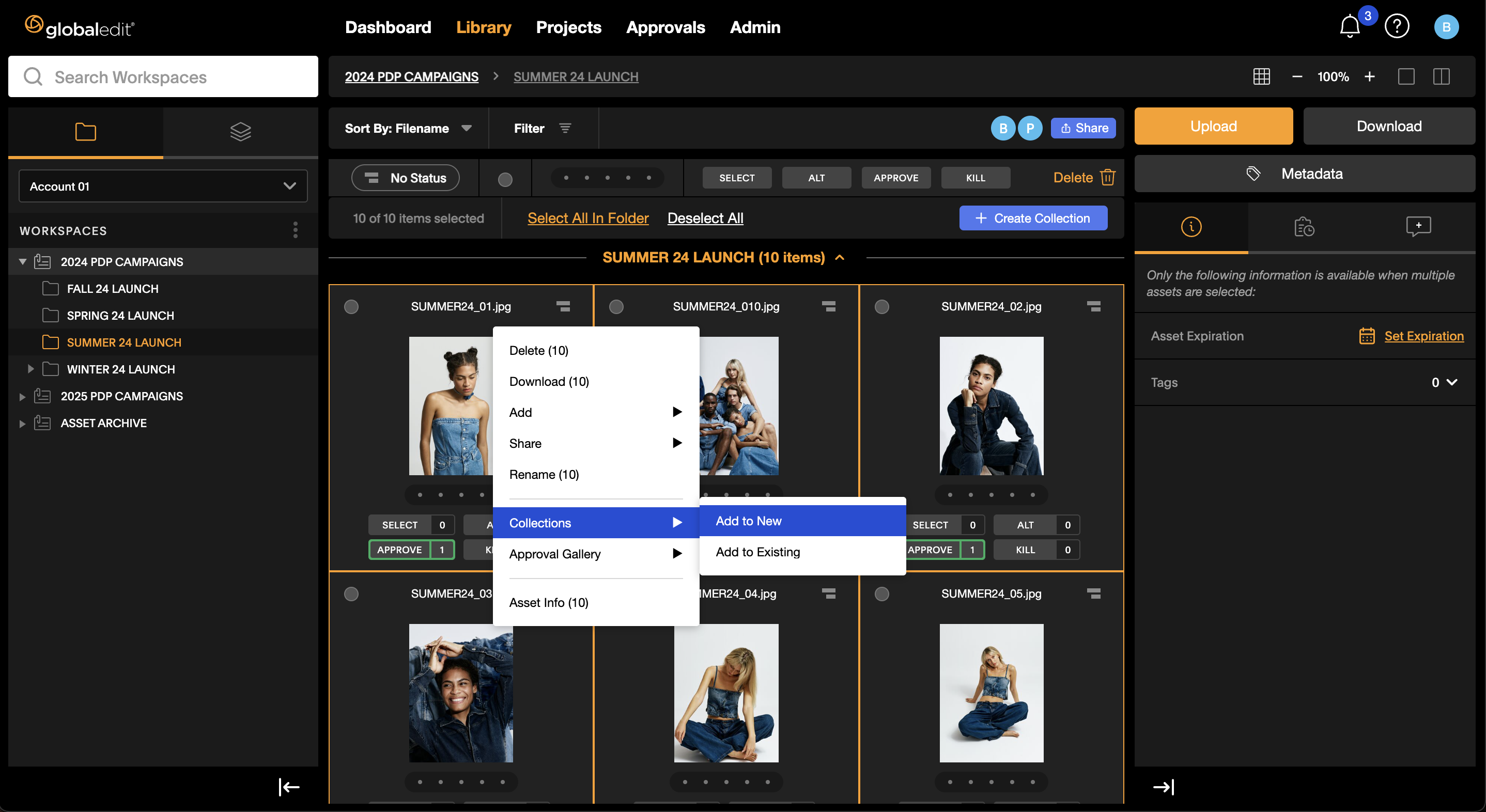Viewport: 1486px width, 812px height.
Task: Expand 2025 PDP CAMPAIGNS tree node
Action: [23, 396]
